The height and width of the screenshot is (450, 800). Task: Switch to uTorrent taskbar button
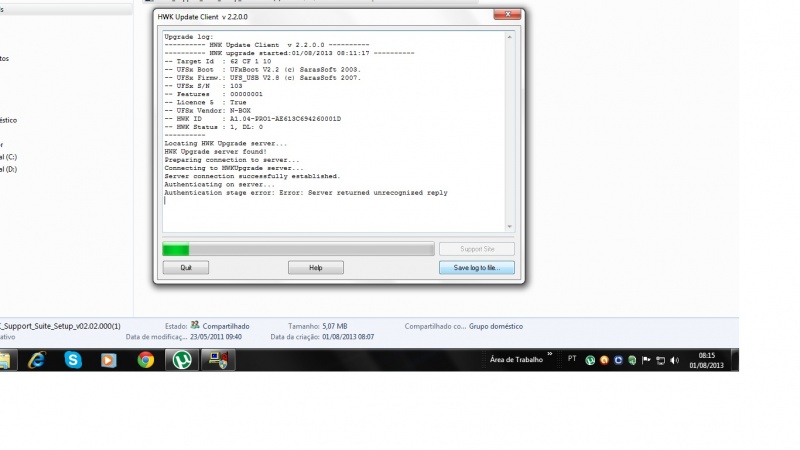(x=182, y=360)
